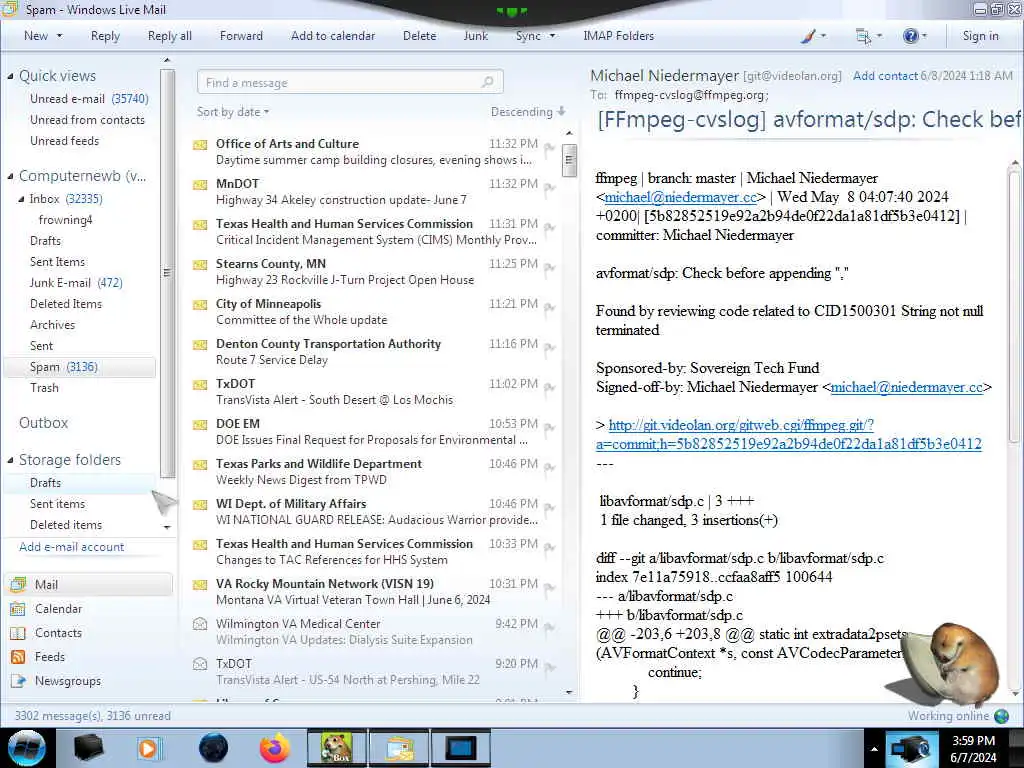Click Add contact link
This screenshot has width=1024, height=768.
(x=885, y=76)
